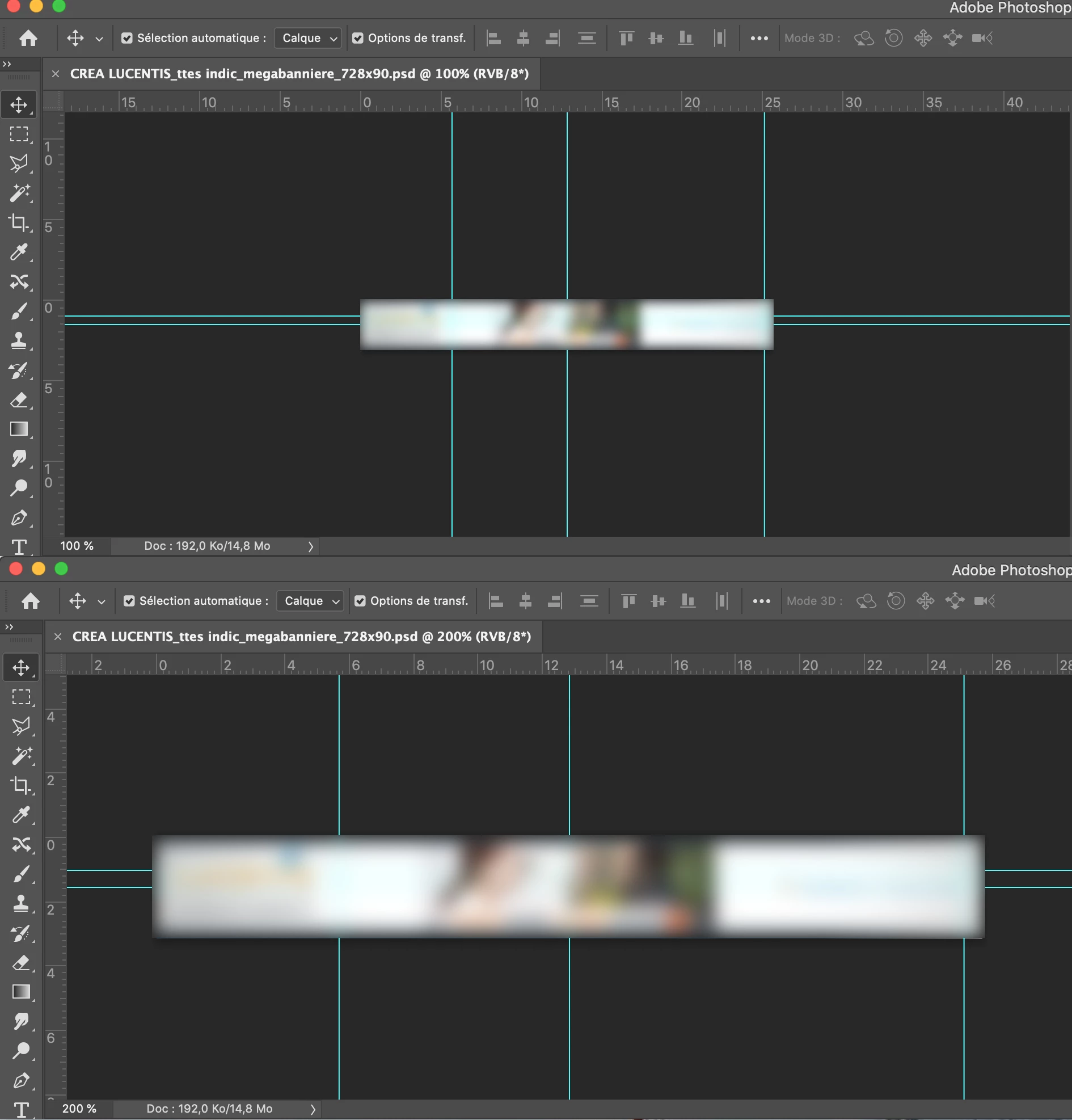The height and width of the screenshot is (1120, 1072).
Task: Expand toolbar double-arrow in top window
Action: (7, 64)
